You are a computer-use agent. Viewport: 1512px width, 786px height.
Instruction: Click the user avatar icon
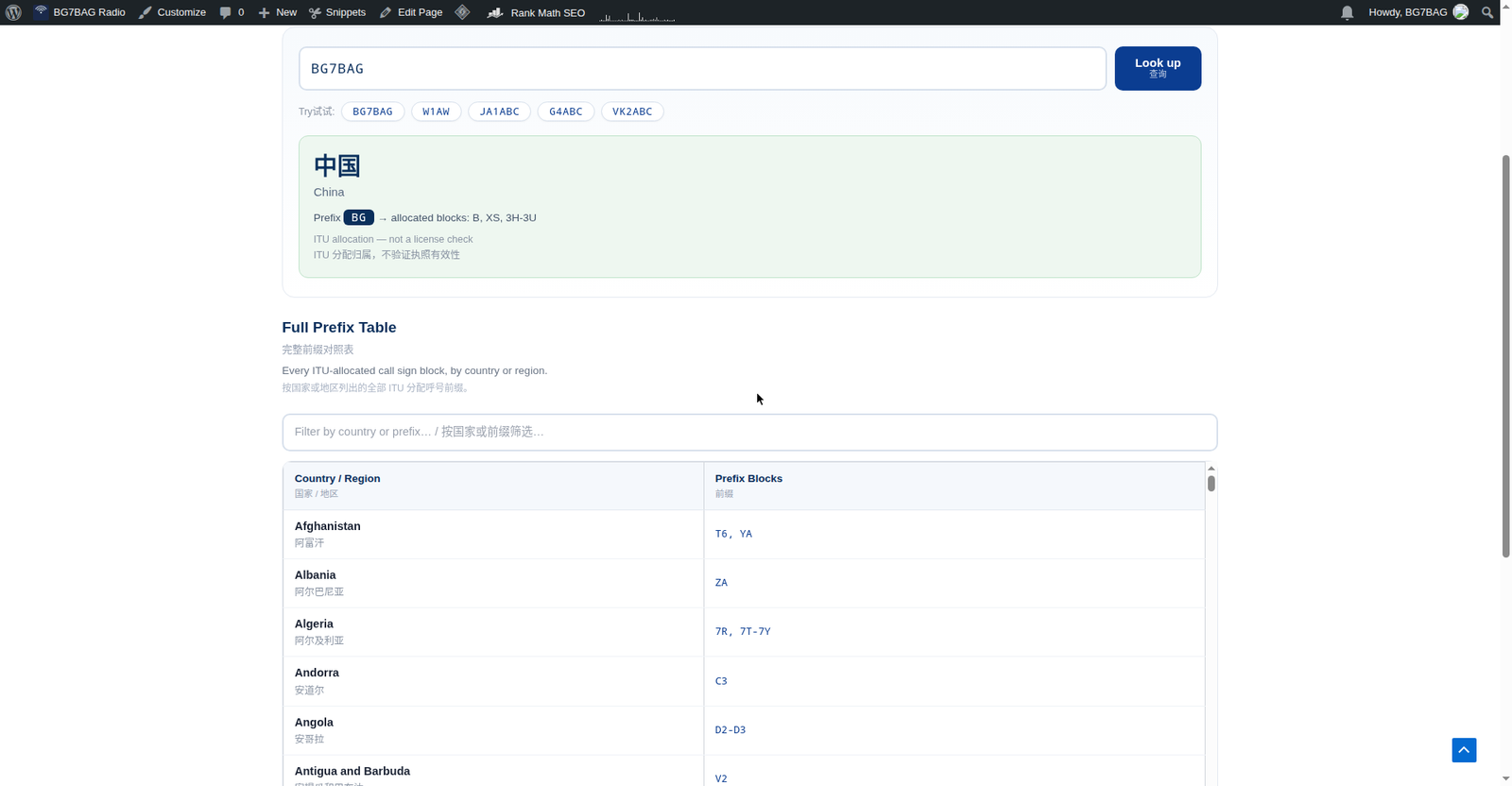coord(1461,12)
